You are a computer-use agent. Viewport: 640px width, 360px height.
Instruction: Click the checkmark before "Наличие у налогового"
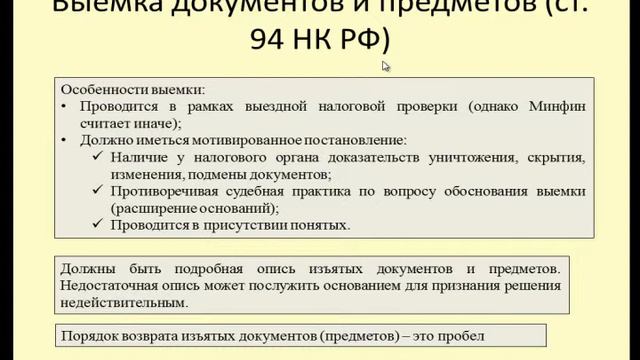coord(98,156)
